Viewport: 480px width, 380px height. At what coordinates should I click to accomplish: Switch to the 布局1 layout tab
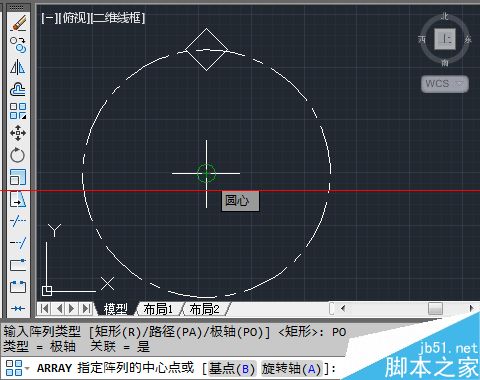pos(158,309)
